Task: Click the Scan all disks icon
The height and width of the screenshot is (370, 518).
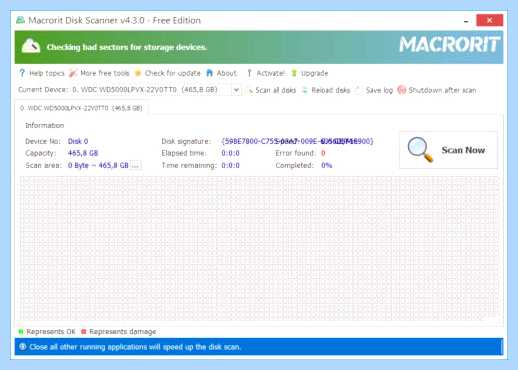Action: click(250, 90)
